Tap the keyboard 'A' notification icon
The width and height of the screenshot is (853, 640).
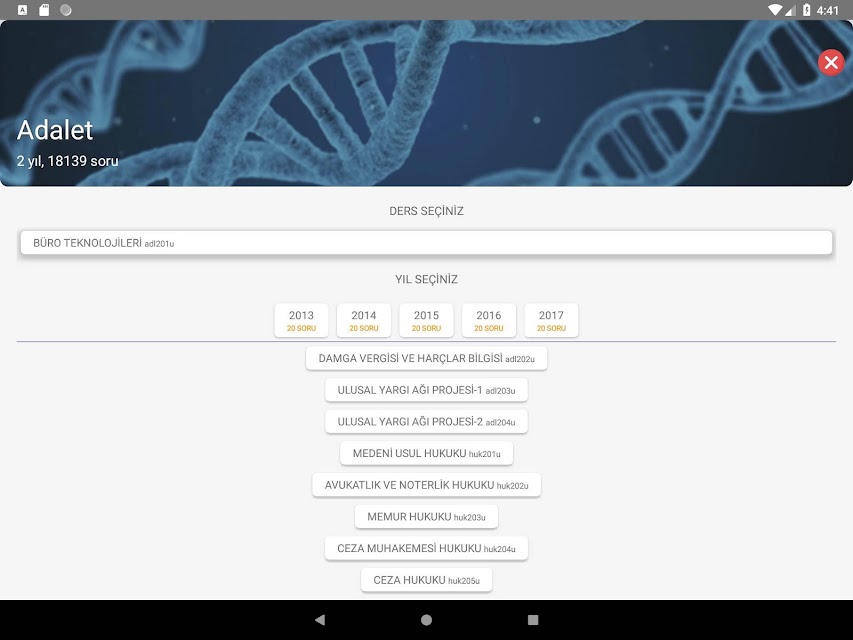[22, 10]
